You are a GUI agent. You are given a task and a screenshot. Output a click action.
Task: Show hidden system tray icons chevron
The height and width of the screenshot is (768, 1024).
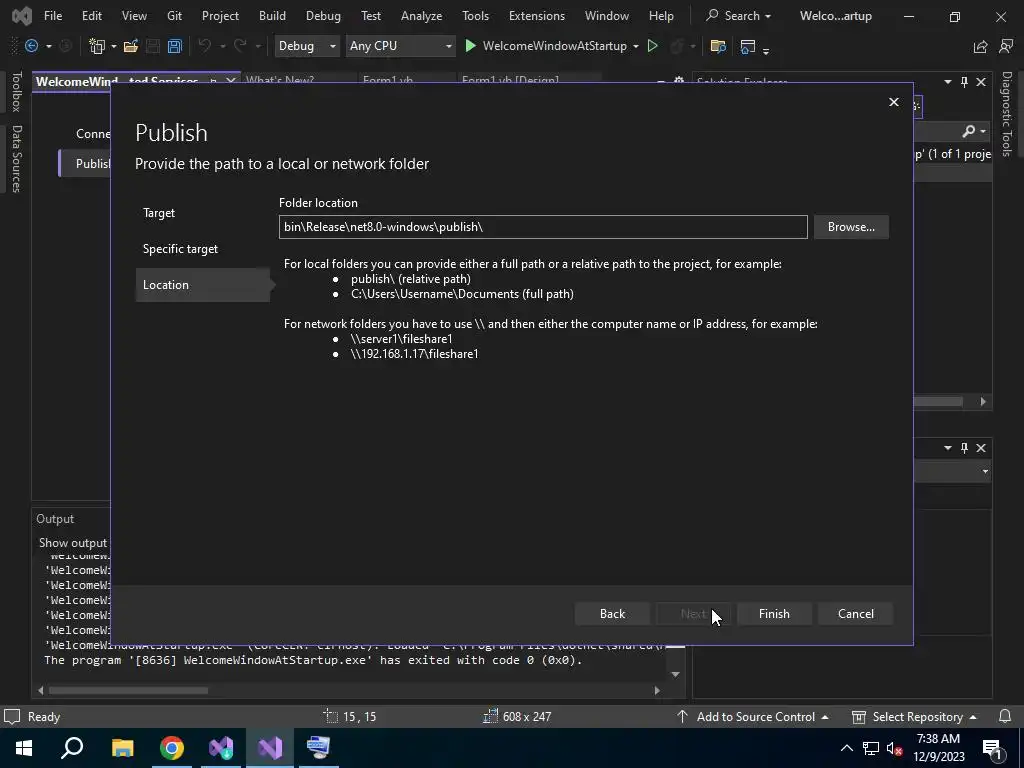[846, 748]
